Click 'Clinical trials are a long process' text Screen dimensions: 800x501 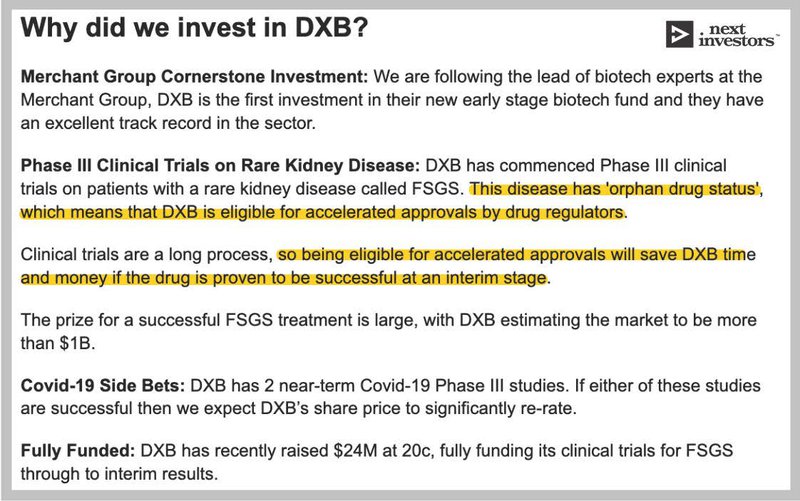coord(146,254)
